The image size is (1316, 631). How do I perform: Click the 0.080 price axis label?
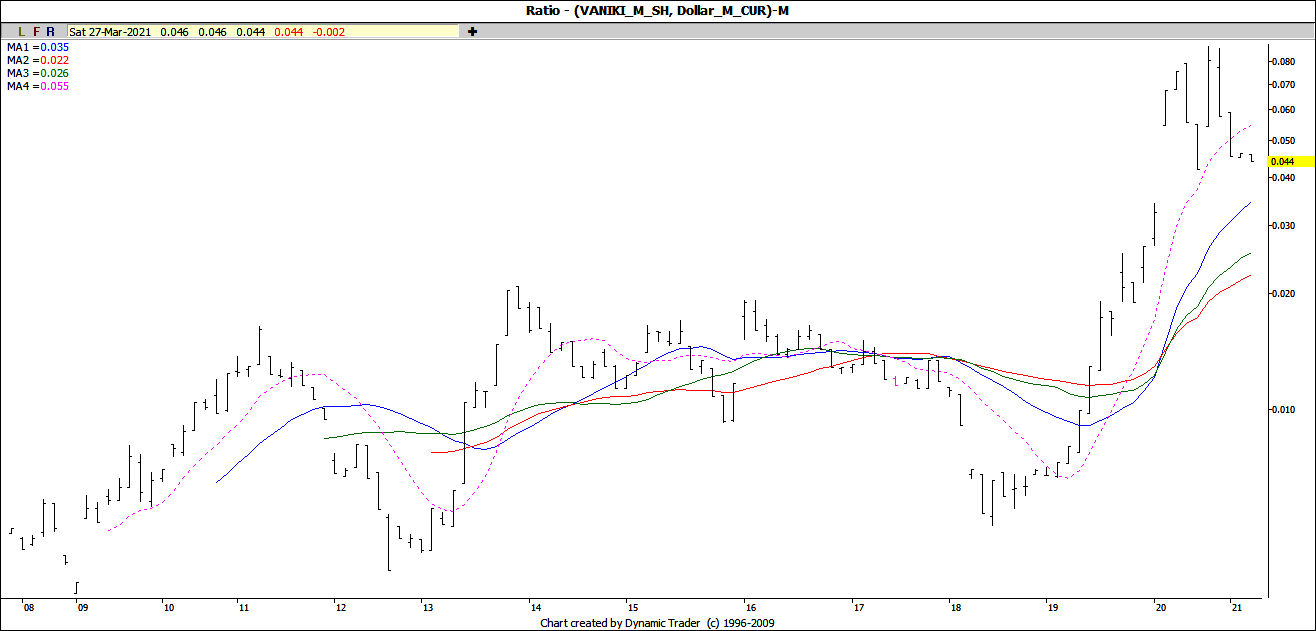click(x=1284, y=62)
